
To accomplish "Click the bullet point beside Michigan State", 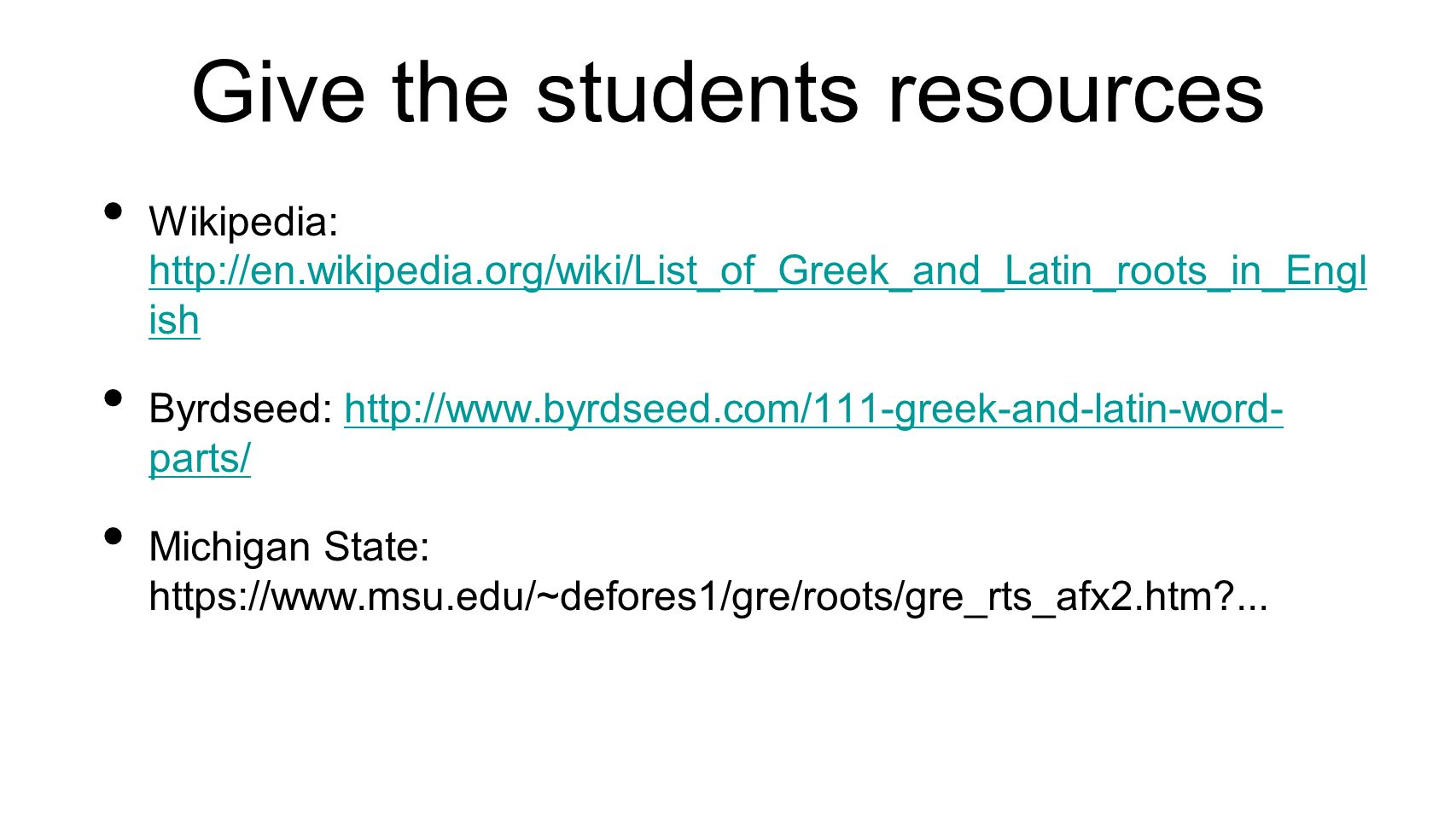I will coord(113,536).
